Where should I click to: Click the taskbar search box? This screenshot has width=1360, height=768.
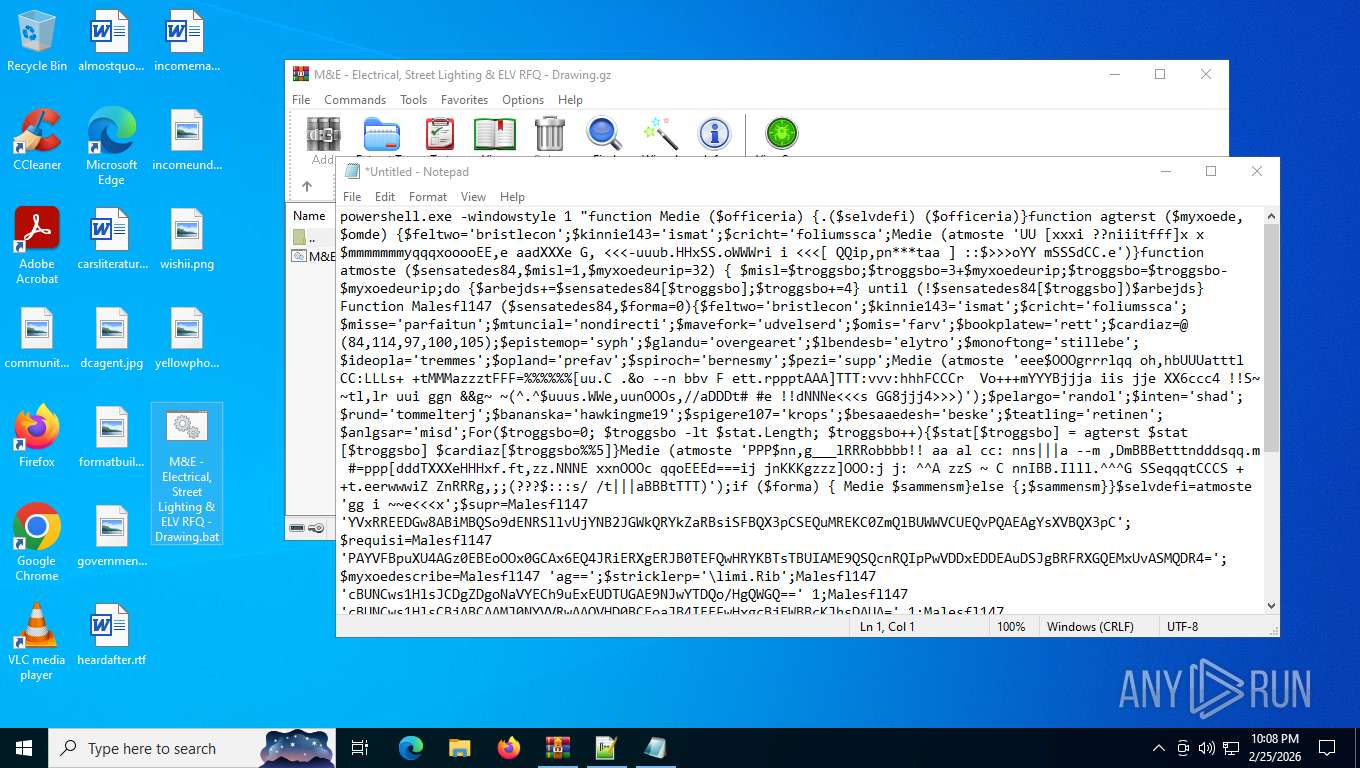click(x=193, y=748)
